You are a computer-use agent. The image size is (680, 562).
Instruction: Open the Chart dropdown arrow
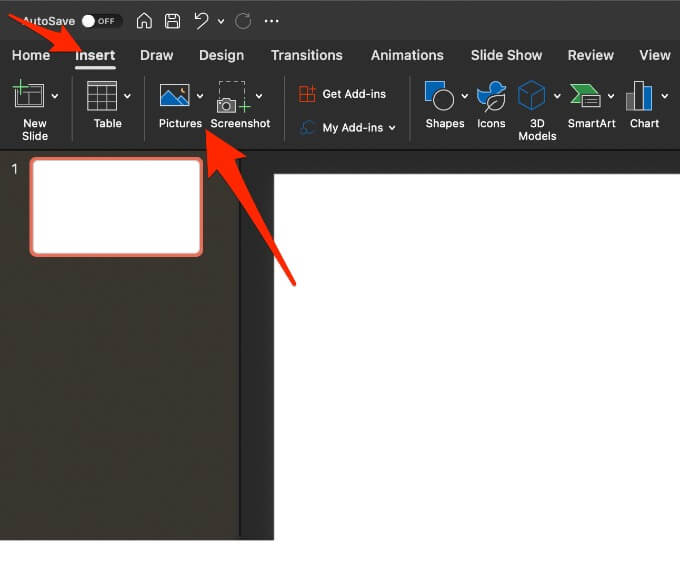point(665,96)
